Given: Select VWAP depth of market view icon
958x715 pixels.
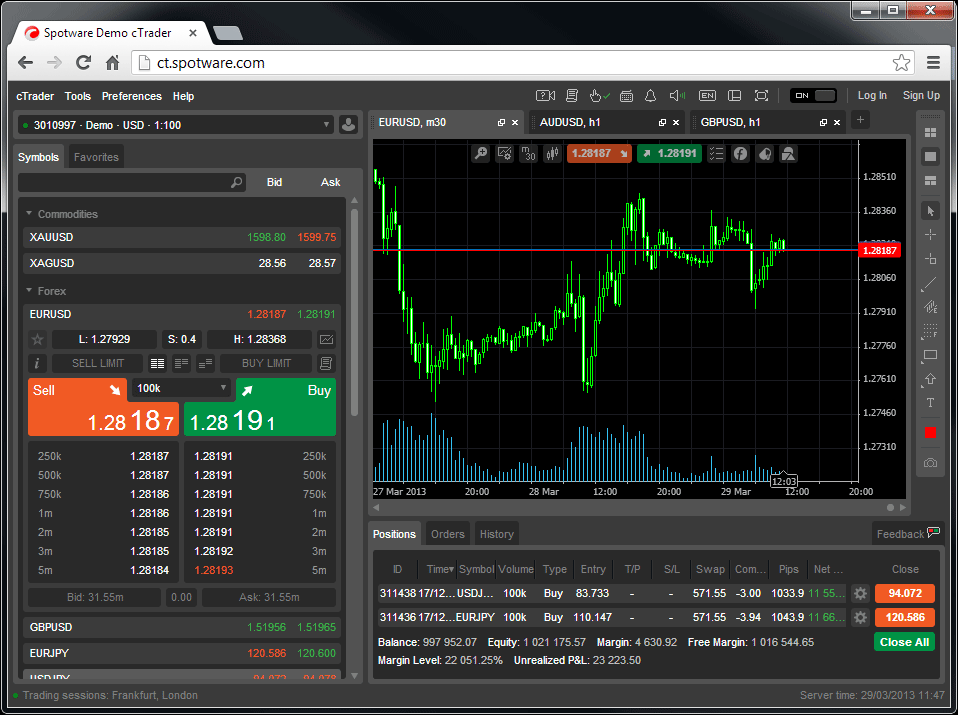Looking at the screenshot, I should tap(205, 364).
